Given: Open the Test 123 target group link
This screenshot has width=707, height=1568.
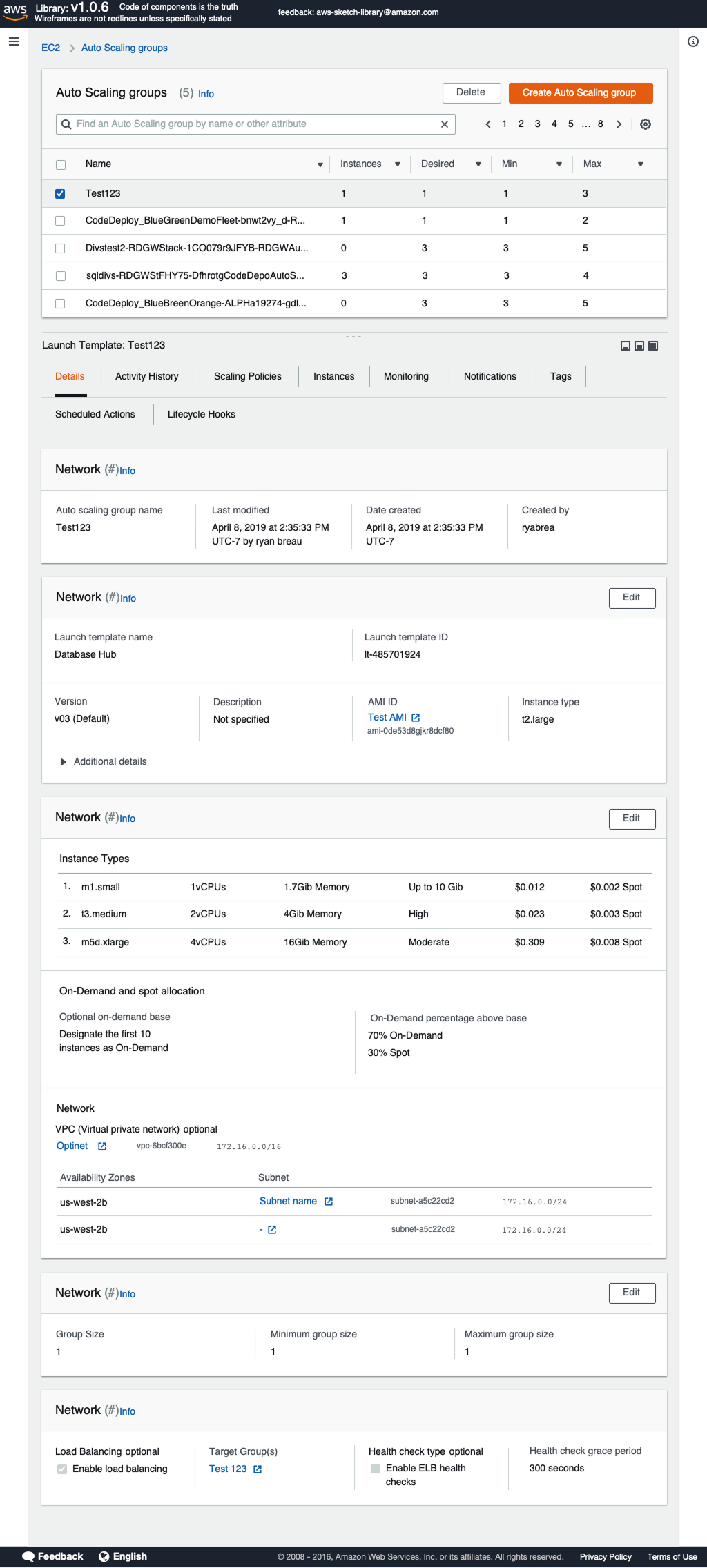Looking at the screenshot, I should click(228, 1469).
